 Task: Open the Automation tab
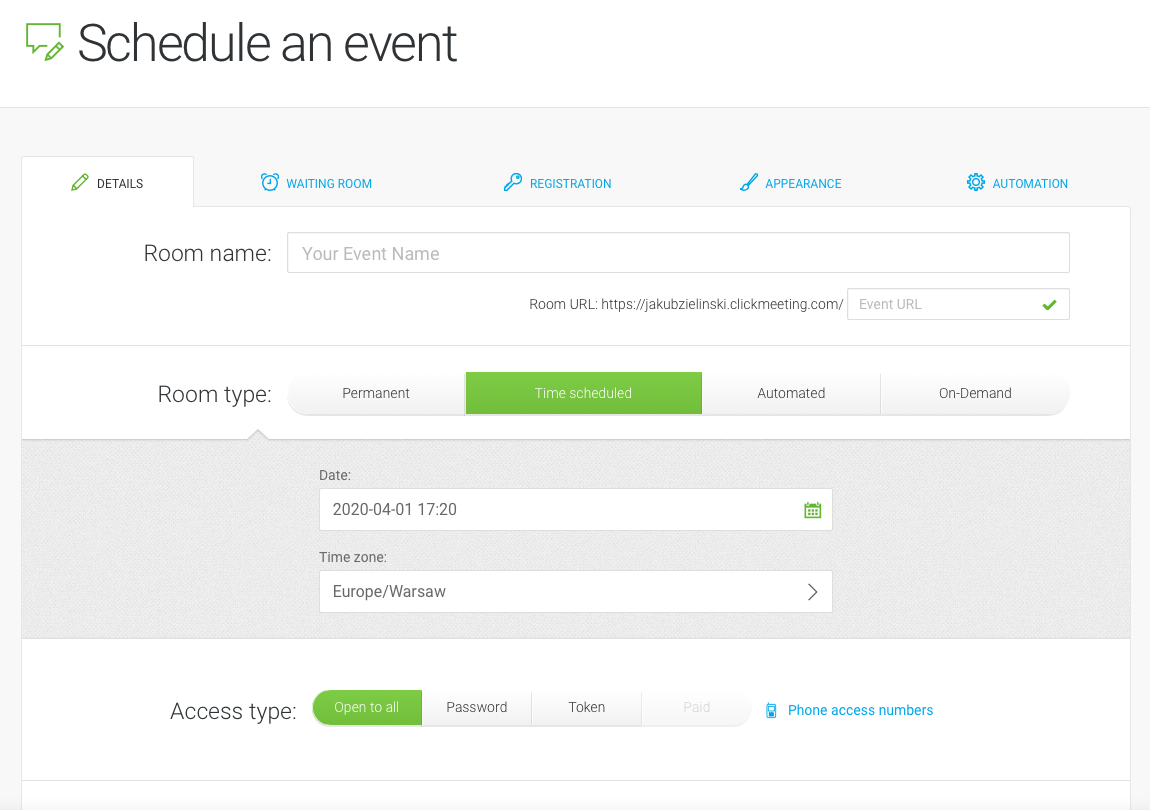(1017, 183)
